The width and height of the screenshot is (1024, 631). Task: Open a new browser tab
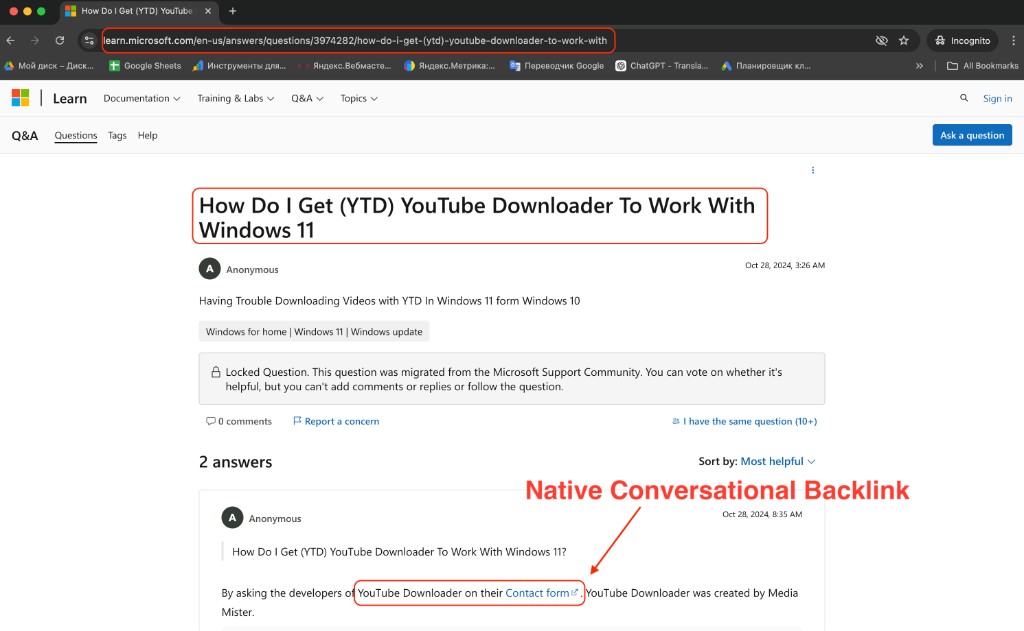point(232,11)
